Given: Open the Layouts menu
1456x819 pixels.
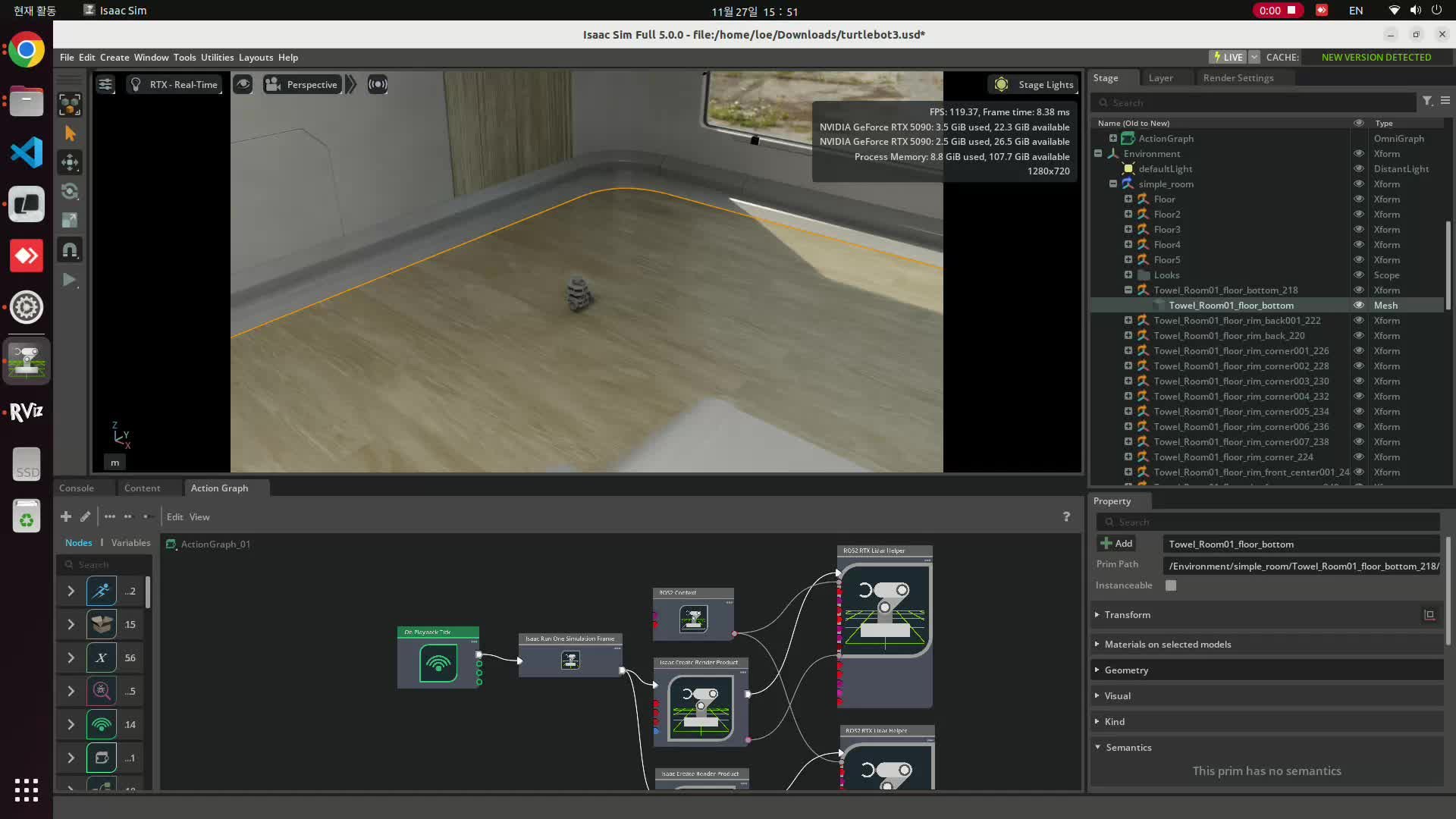Looking at the screenshot, I should (256, 58).
